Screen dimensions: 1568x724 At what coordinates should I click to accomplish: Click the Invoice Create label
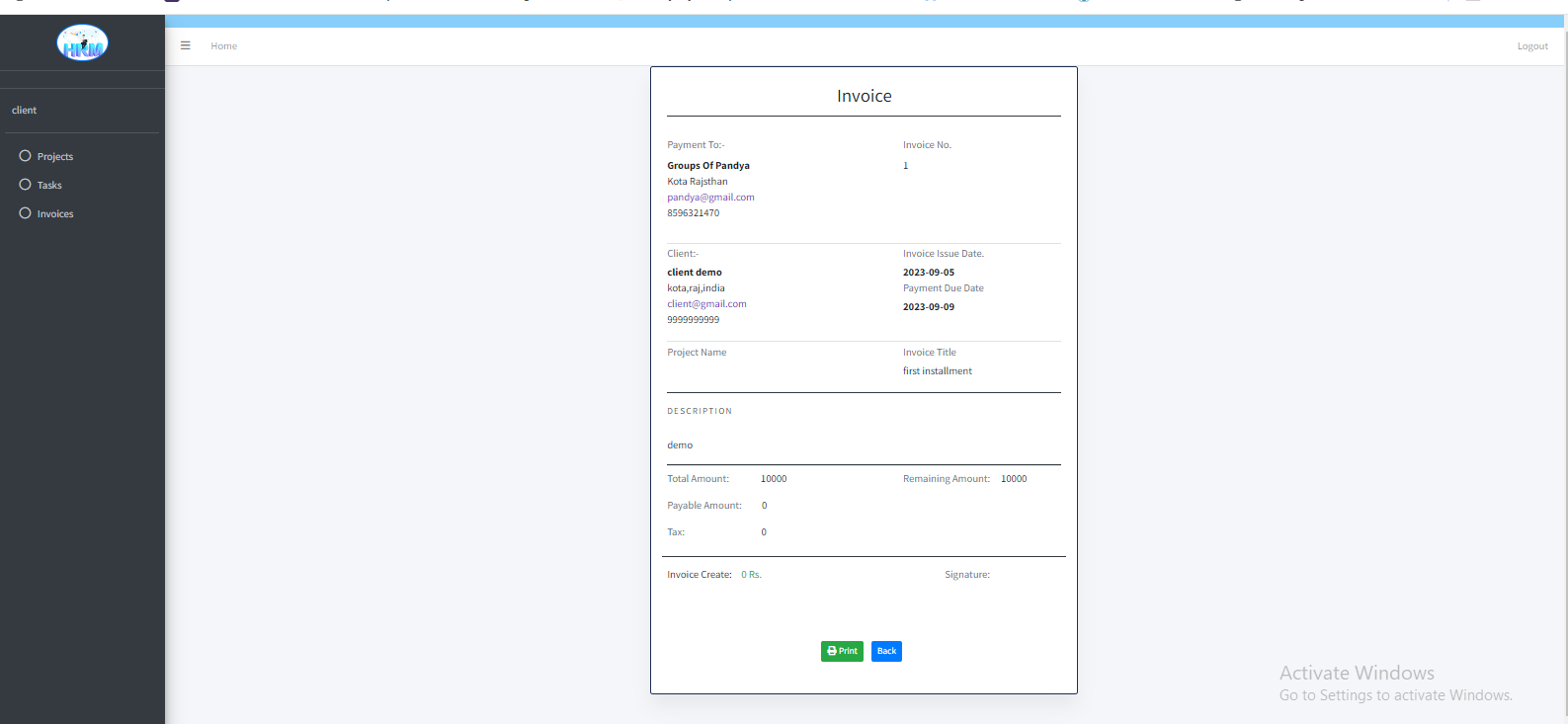[x=700, y=575]
